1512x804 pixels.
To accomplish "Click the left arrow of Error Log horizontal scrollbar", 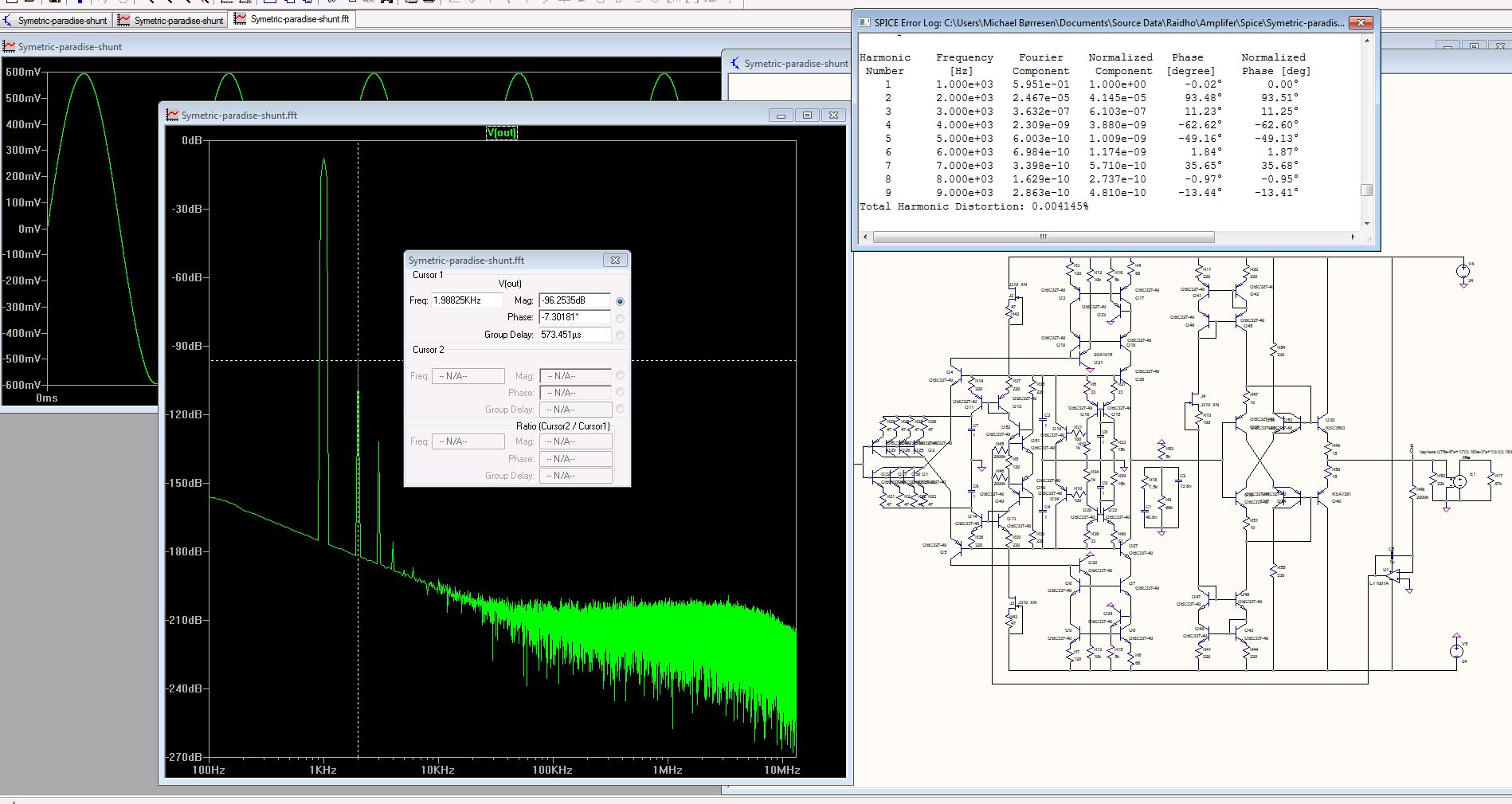I will (865, 237).
